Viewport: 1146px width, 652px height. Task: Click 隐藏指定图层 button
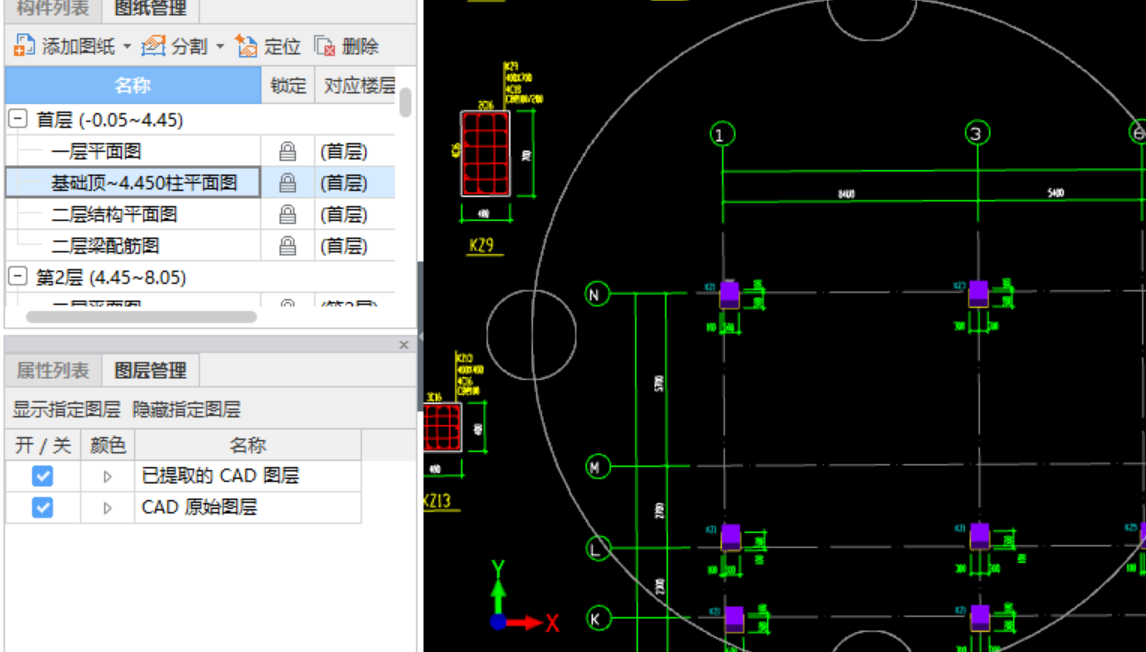(186, 409)
